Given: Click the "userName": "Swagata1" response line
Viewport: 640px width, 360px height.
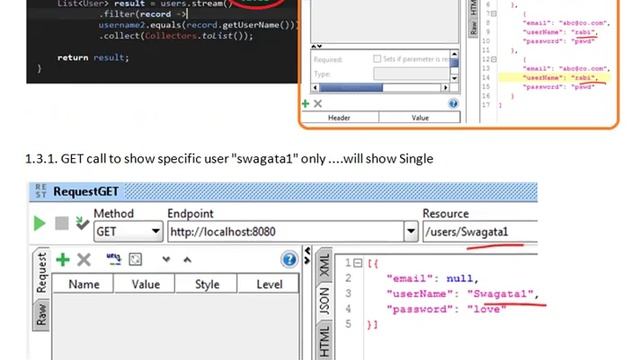Looking at the screenshot, I should [462, 294].
